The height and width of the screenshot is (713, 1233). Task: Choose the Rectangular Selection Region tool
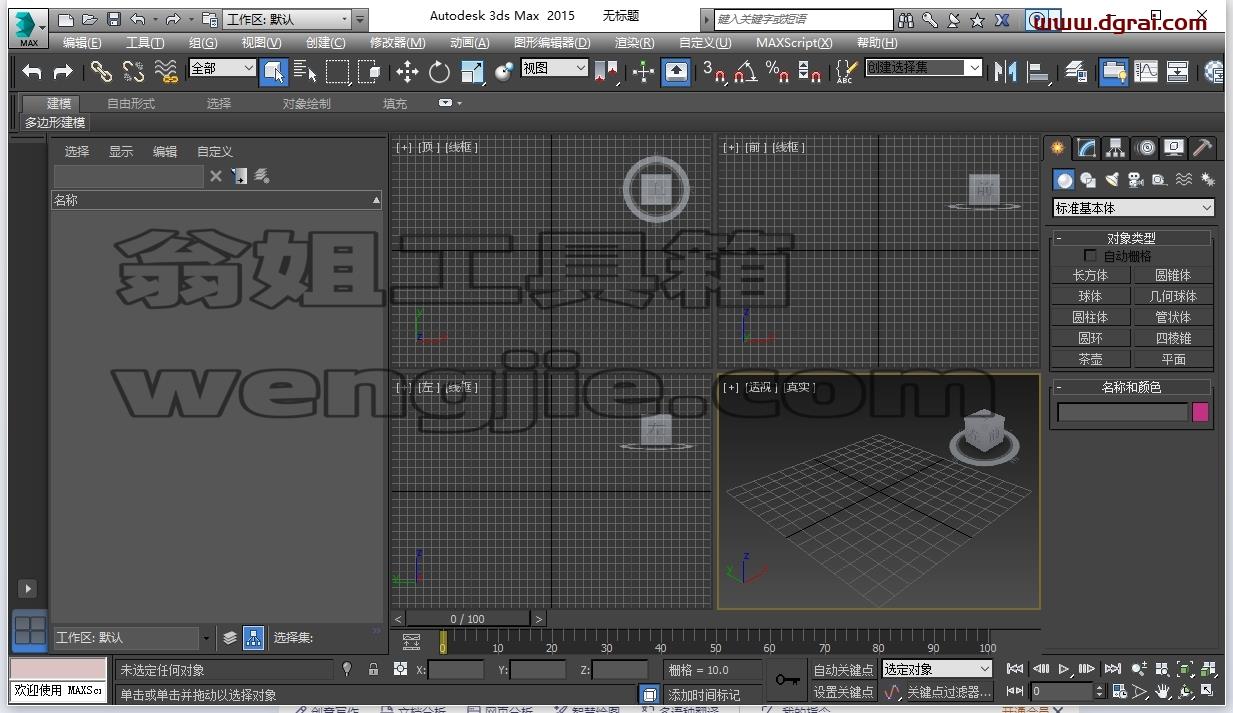[338, 71]
